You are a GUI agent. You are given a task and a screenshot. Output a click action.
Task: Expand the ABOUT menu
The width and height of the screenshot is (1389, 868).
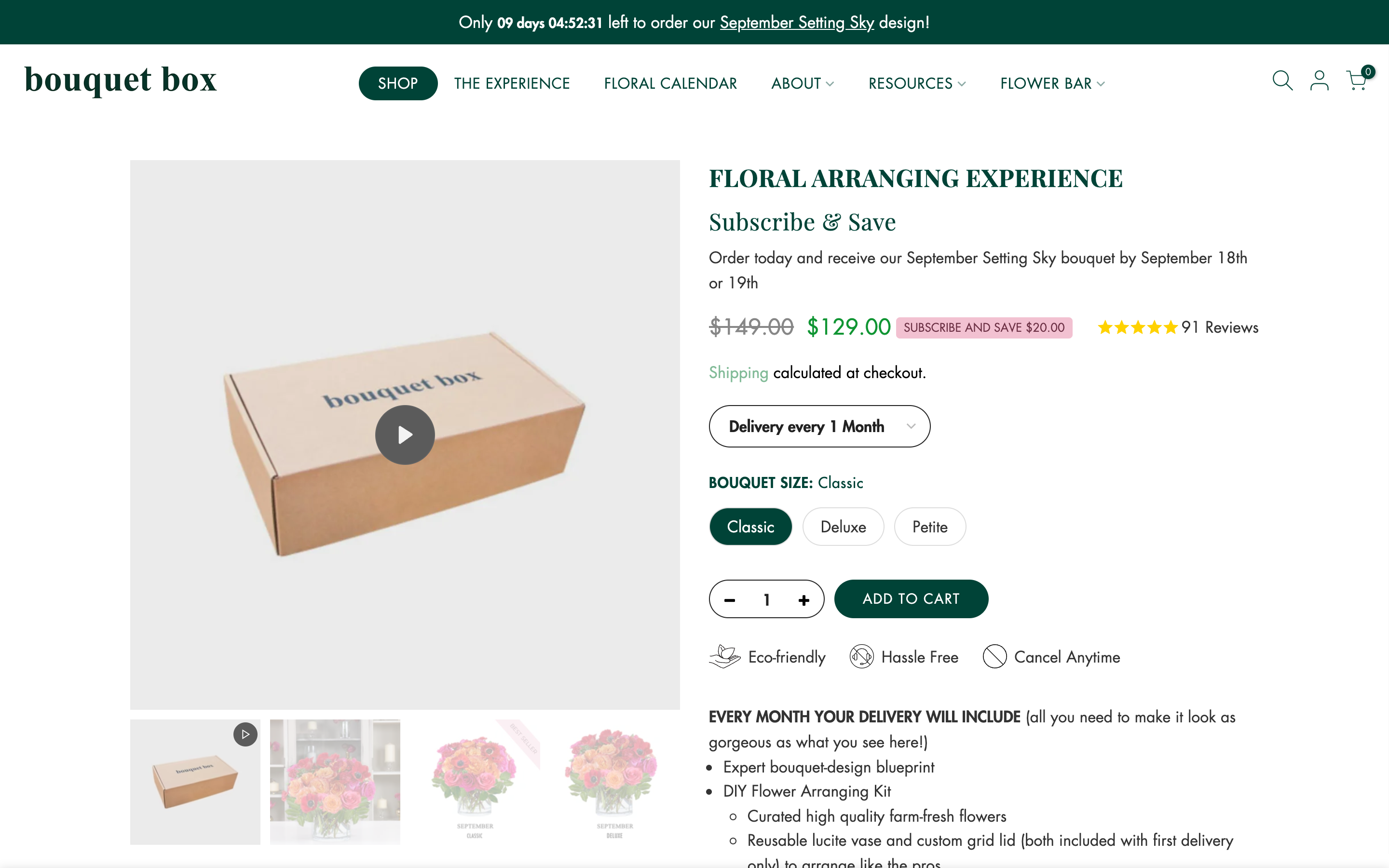point(801,83)
